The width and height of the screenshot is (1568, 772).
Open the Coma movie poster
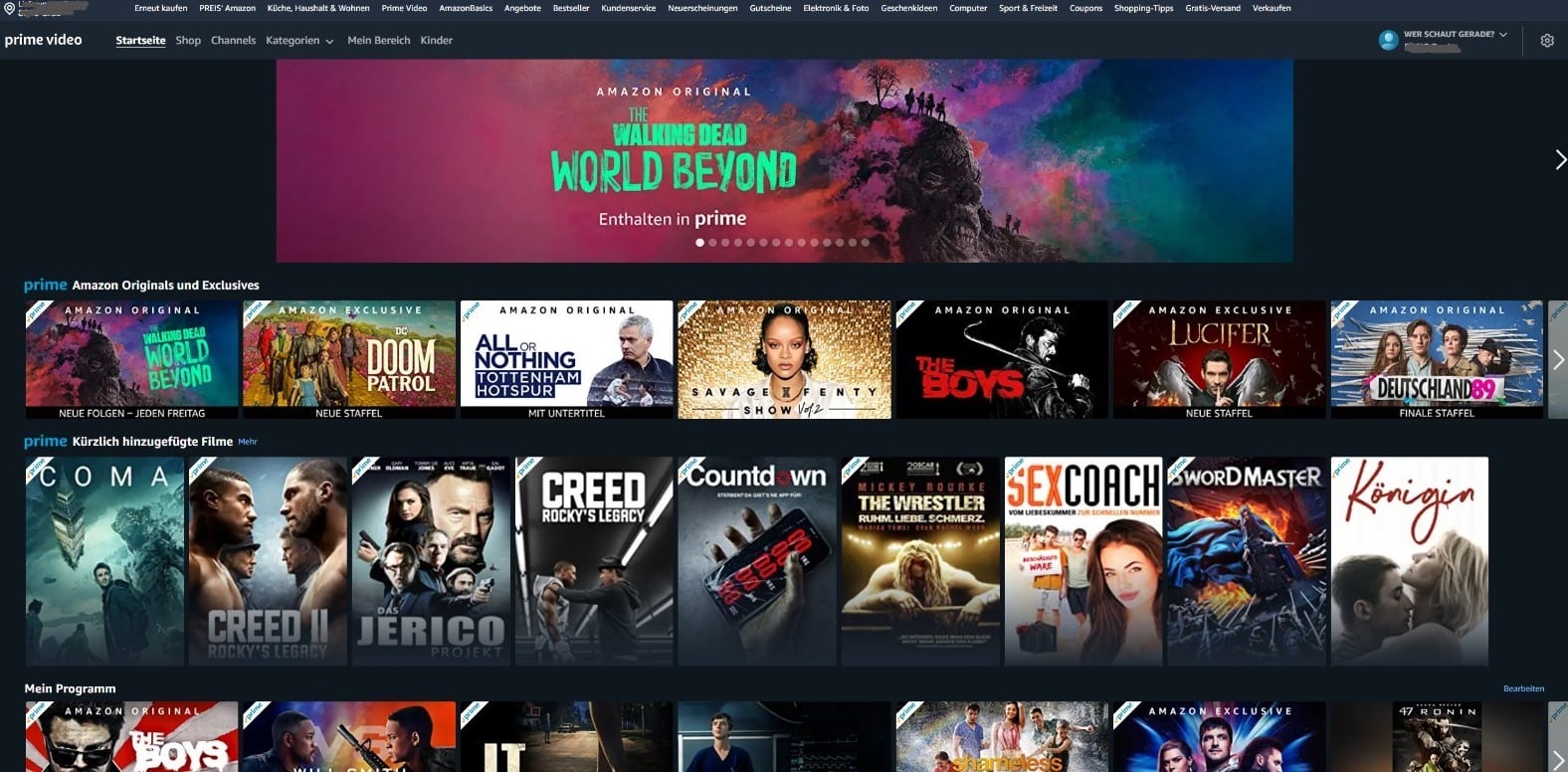click(x=104, y=561)
